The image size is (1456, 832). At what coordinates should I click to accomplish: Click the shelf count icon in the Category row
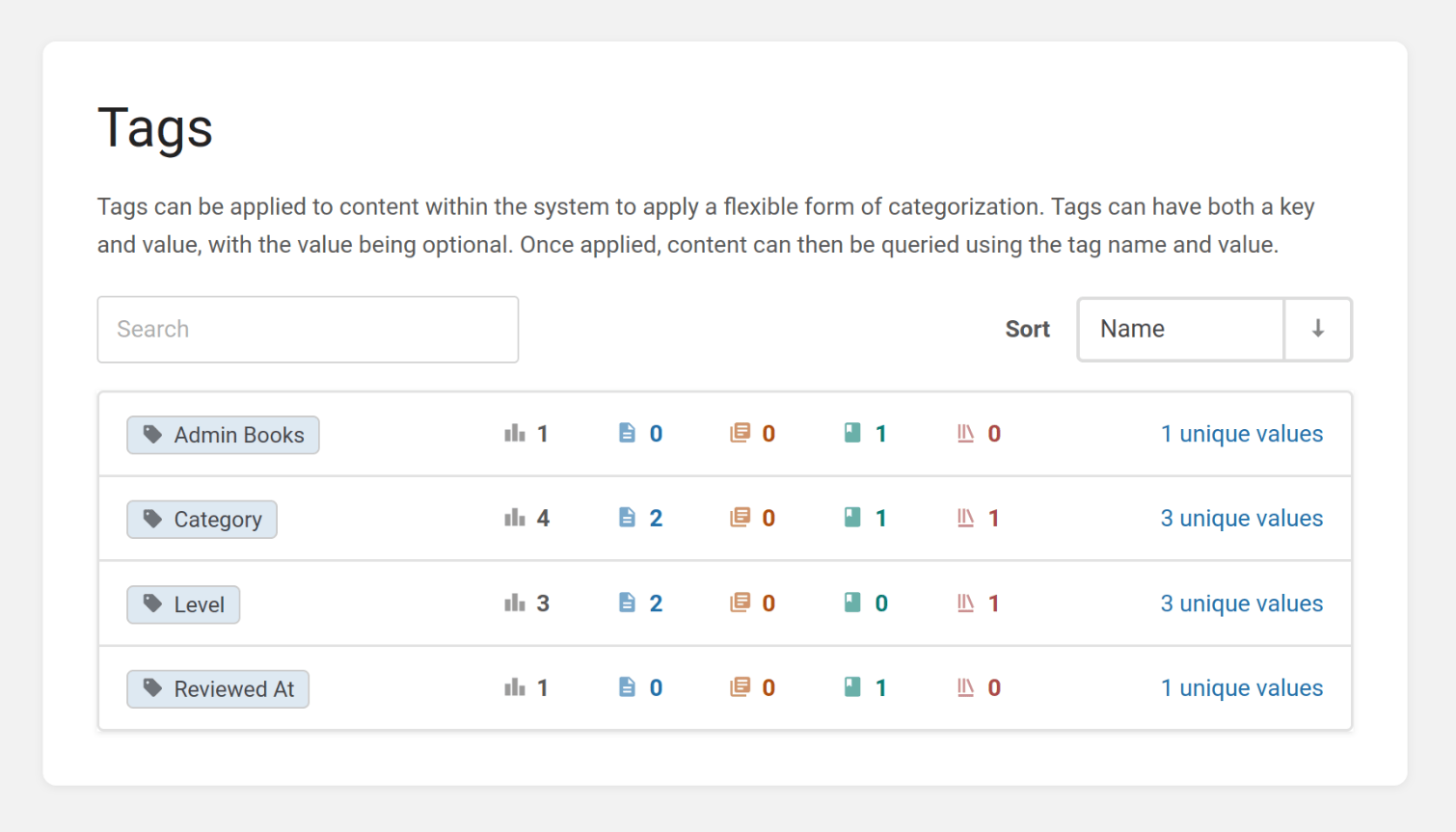965,519
